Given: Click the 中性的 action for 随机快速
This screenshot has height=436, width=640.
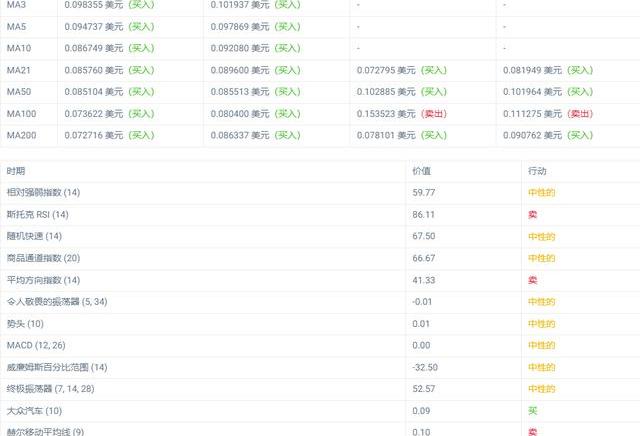Looking at the screenshot, I should coord(541,236).
